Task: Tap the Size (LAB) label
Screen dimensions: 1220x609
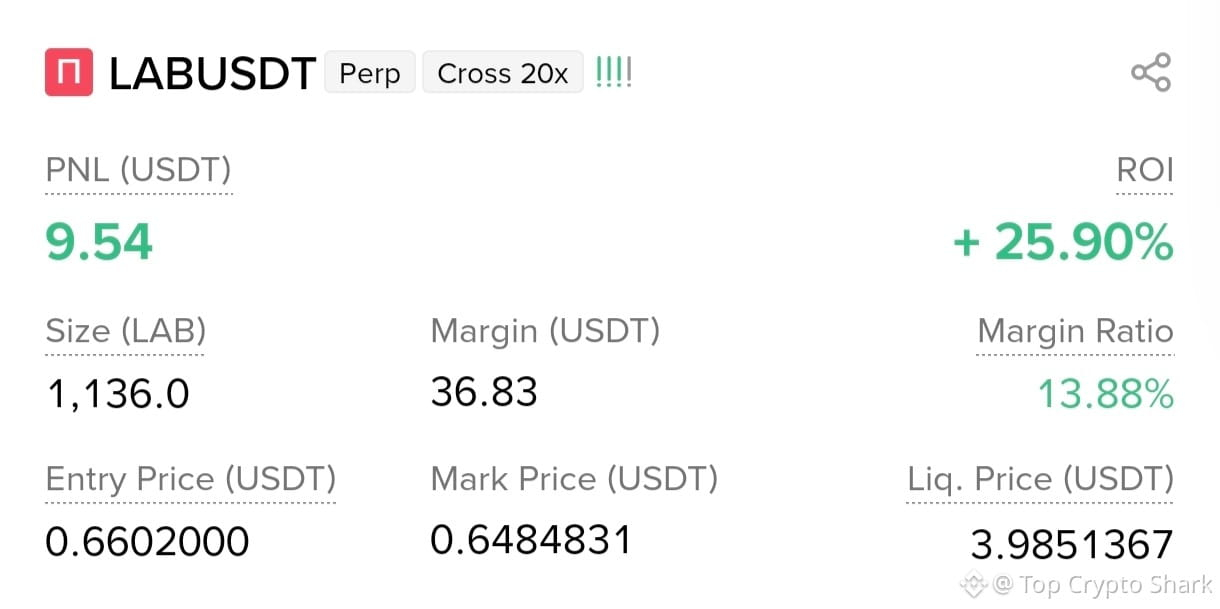Action: [x=126, y=331]
